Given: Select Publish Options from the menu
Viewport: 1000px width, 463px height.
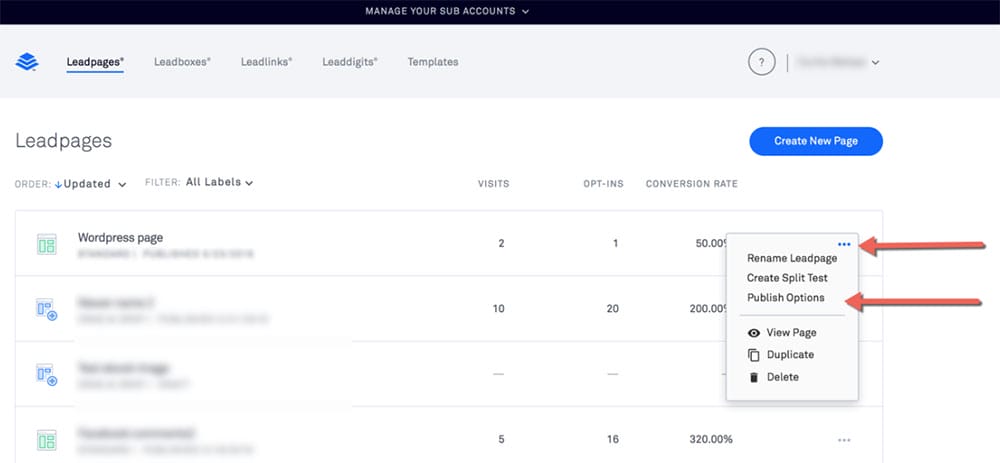Looking at the screenshot, I should click(x=785, y=298).
